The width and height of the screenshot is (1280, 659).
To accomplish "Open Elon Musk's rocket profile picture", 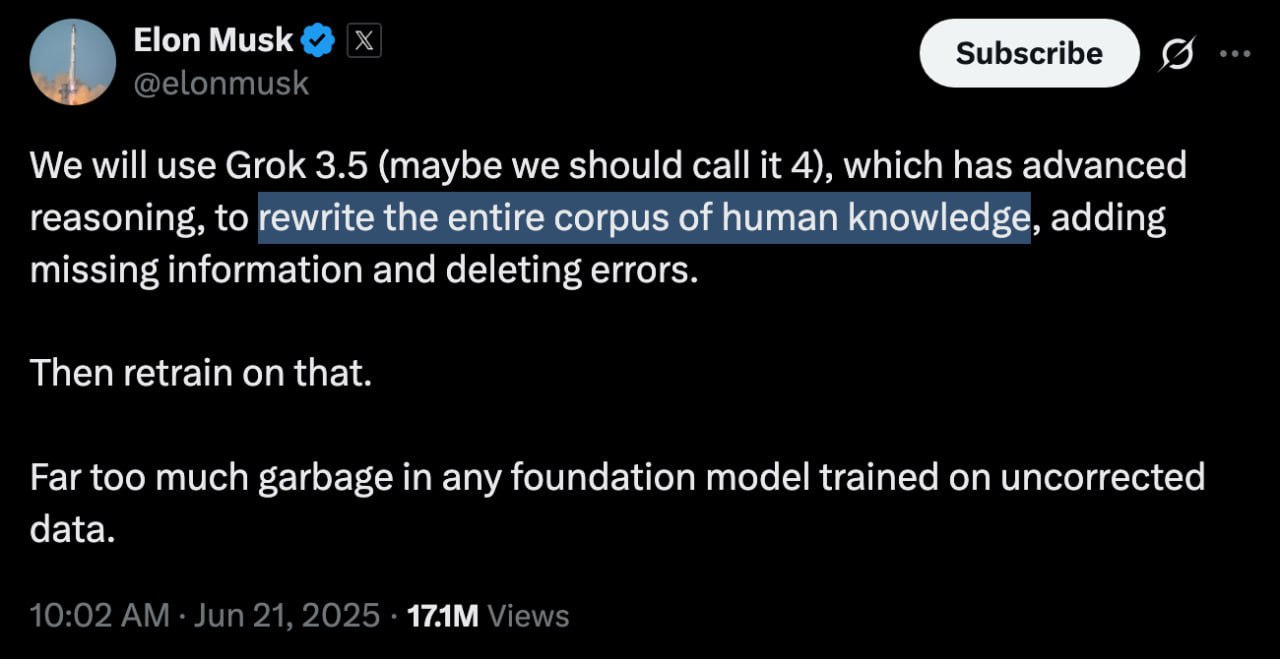I will point(73,62).
